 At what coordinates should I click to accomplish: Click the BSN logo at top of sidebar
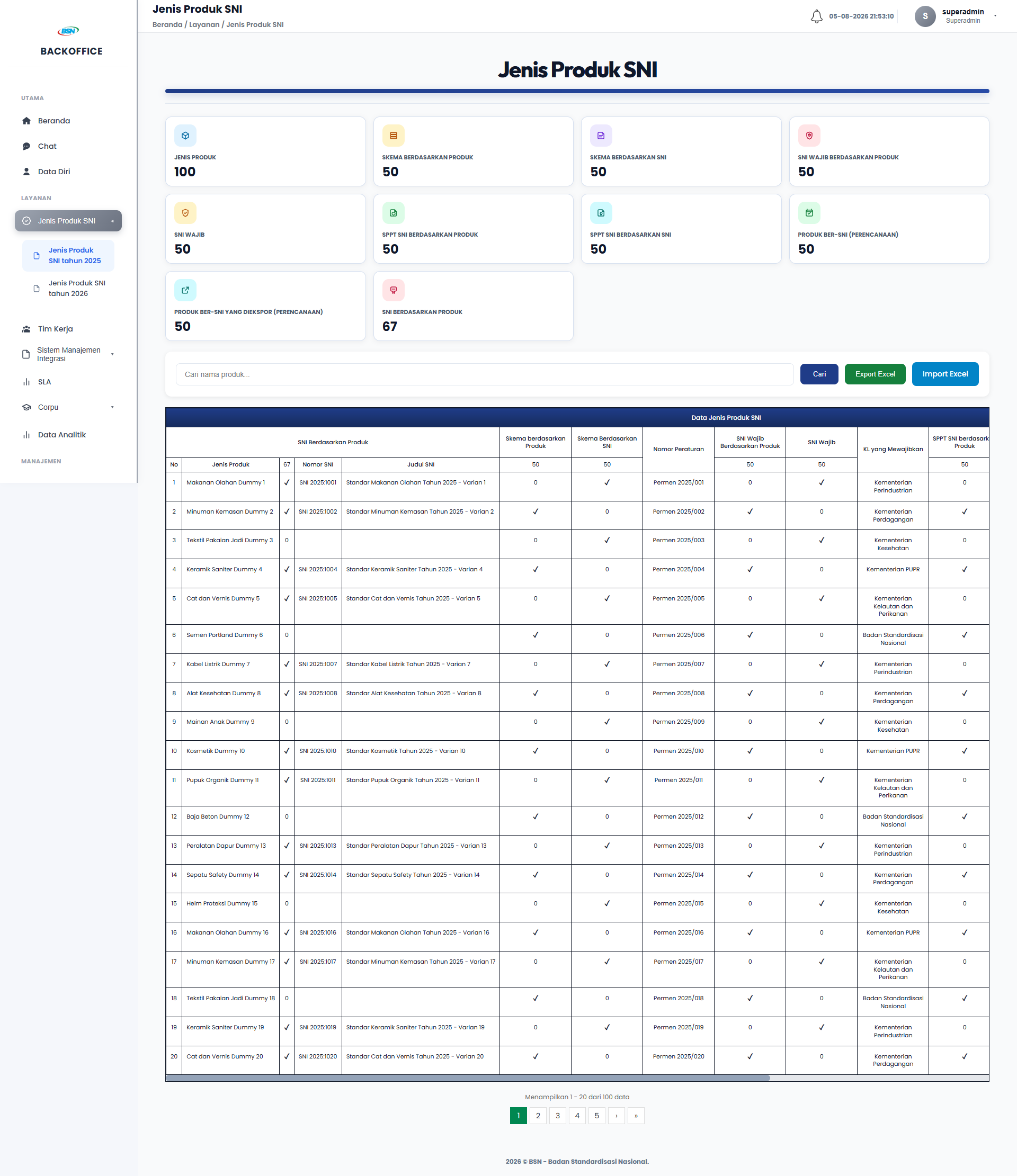[68, 31]
